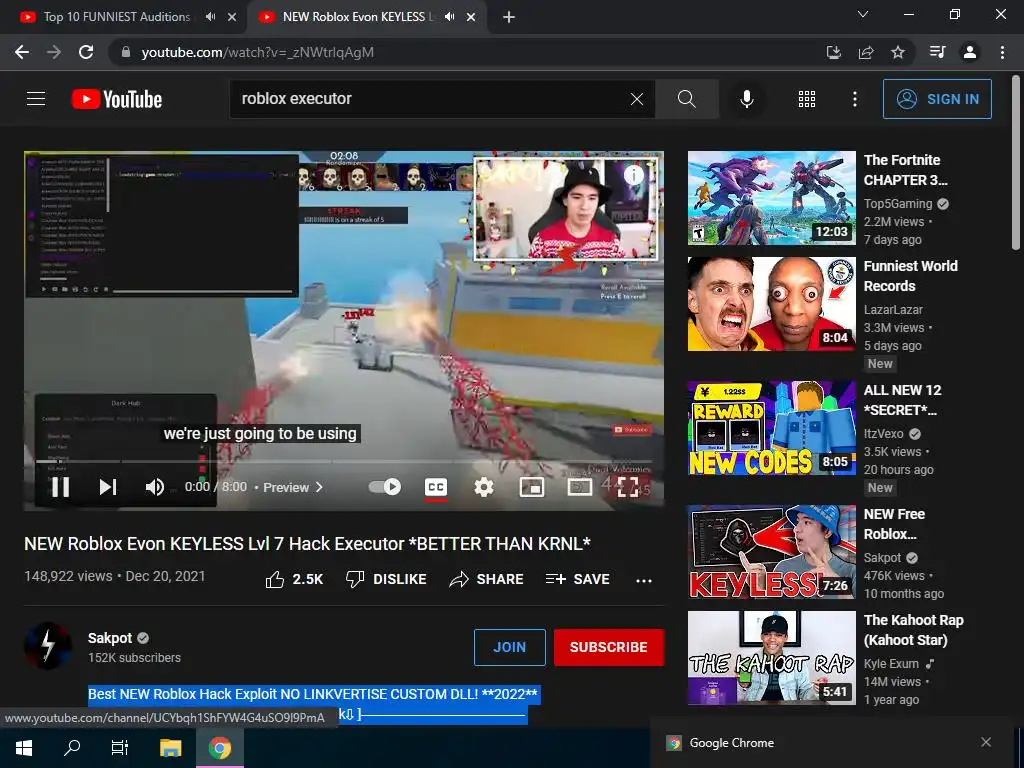Toggle closed captions CC button
The height and width of the screenshot is (768, 1024).
436,487
